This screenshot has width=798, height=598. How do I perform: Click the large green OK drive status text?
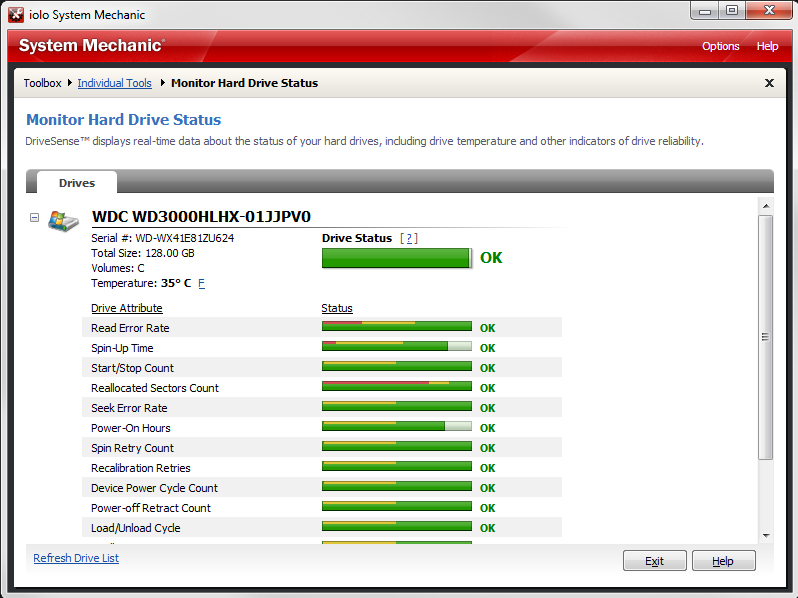click(x=491, y=258)
